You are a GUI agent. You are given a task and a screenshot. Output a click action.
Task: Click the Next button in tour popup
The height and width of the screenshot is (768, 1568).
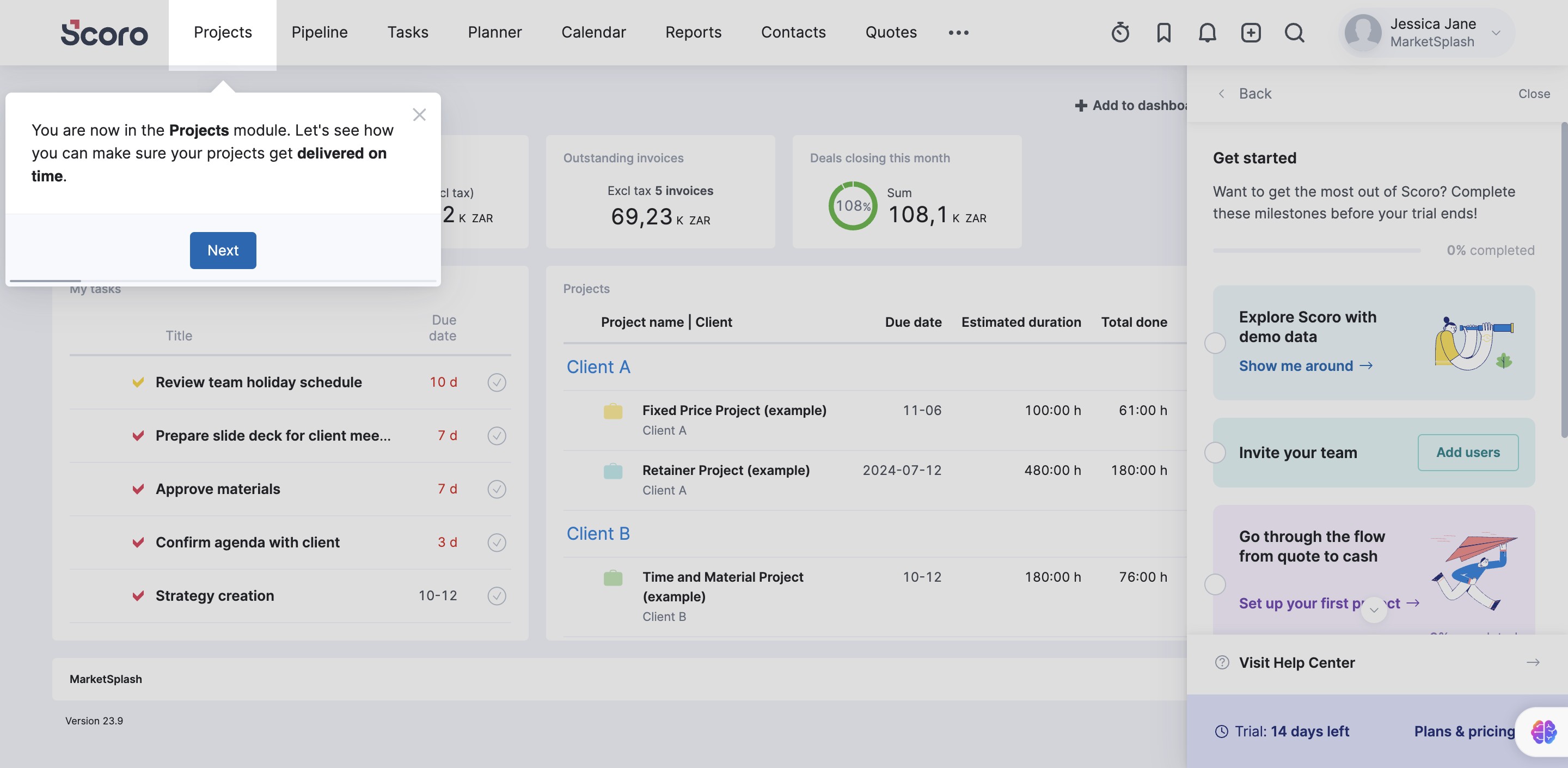pyautogui.click(x=223, y=251)
